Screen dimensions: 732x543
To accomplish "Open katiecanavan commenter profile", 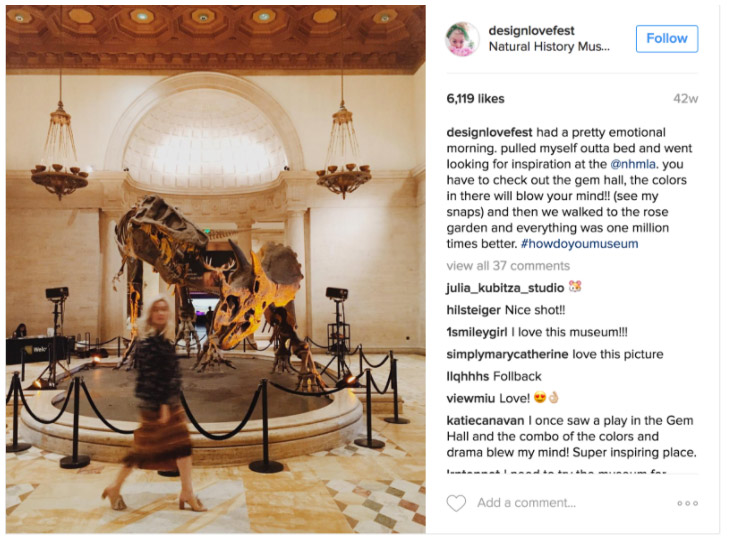I will coord(485,421).
